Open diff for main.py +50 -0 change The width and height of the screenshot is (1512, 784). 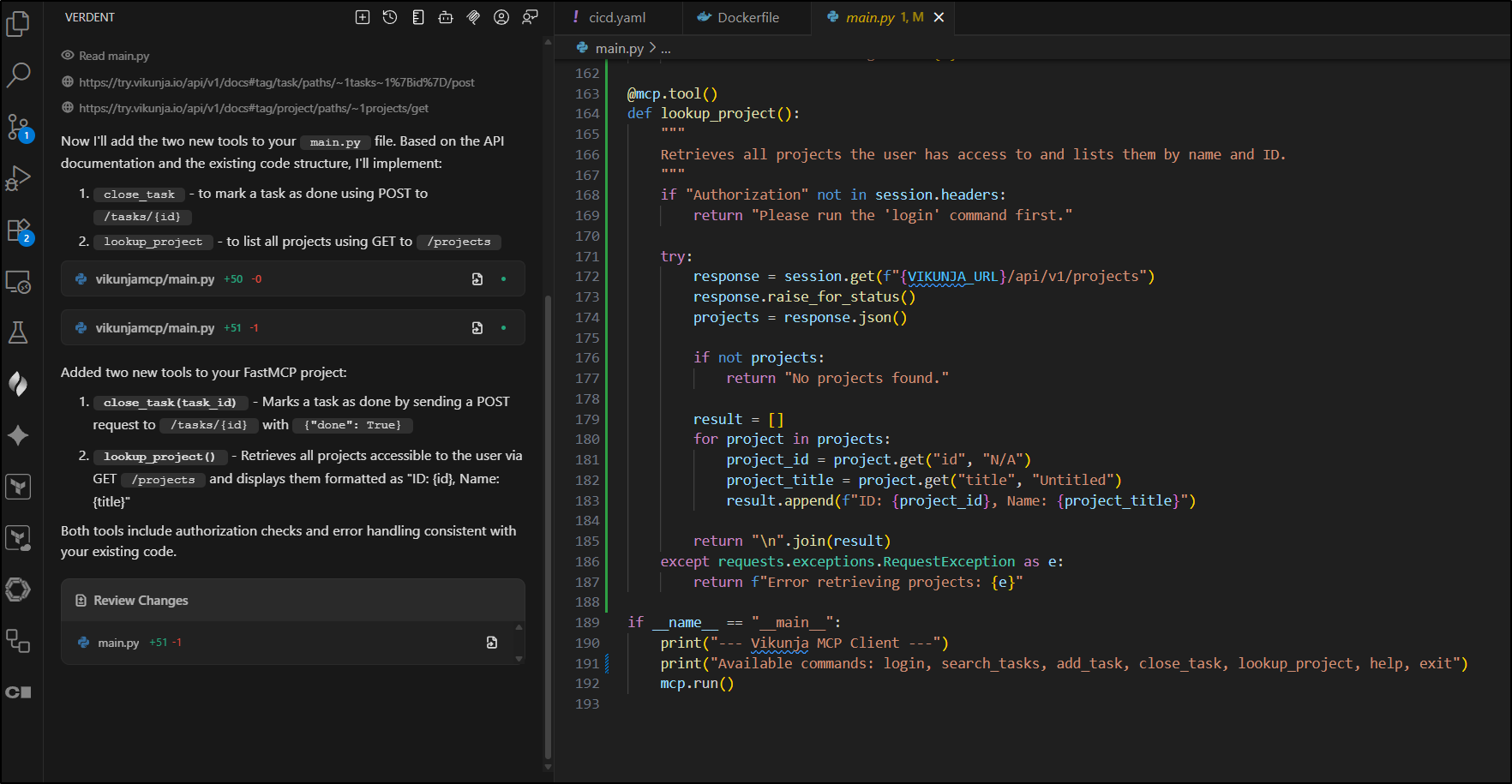pos(477,279)
